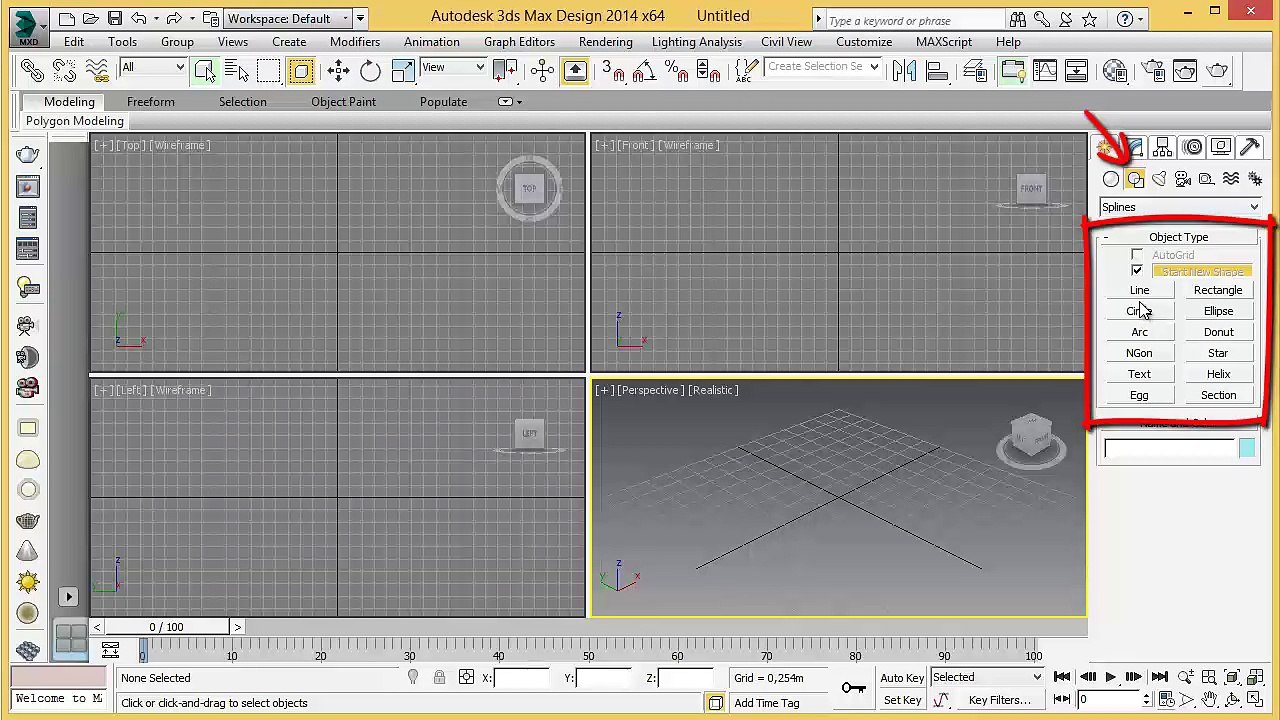Open the MAXScript menu

(x=944, y=42)
